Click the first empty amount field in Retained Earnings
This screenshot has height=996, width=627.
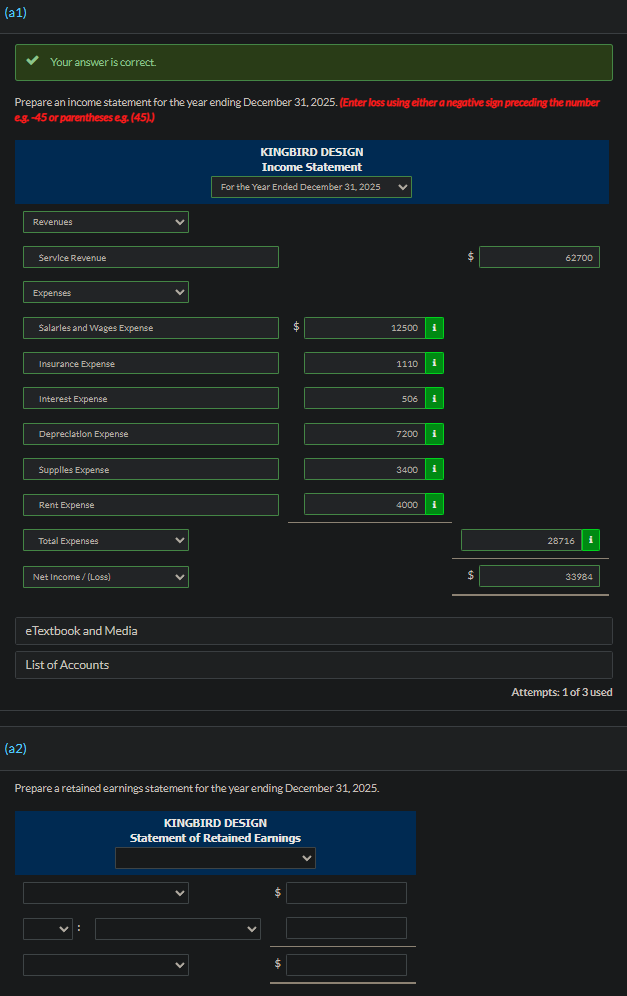coord(346,892)
